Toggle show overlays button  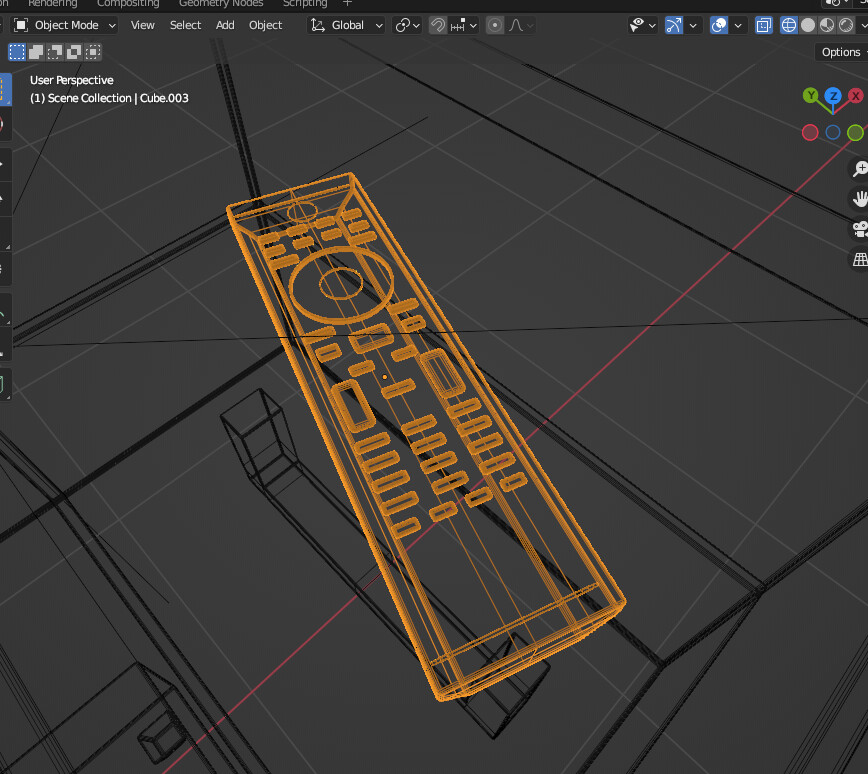(719, 25)
